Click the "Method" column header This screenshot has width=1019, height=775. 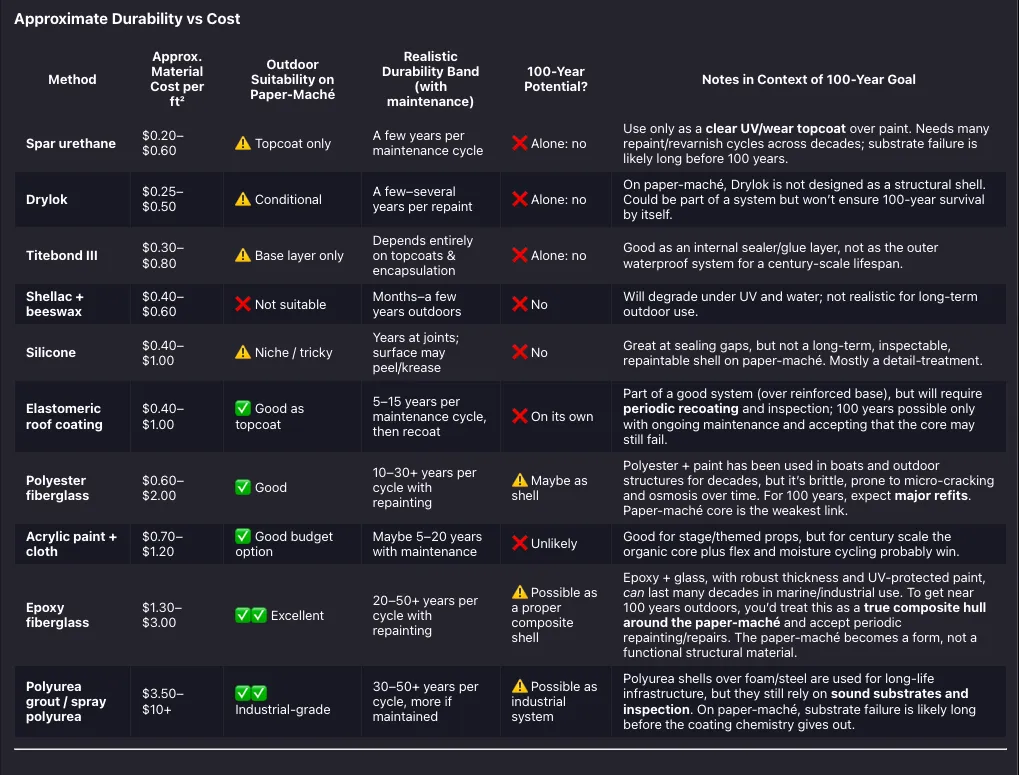[72, 80]
